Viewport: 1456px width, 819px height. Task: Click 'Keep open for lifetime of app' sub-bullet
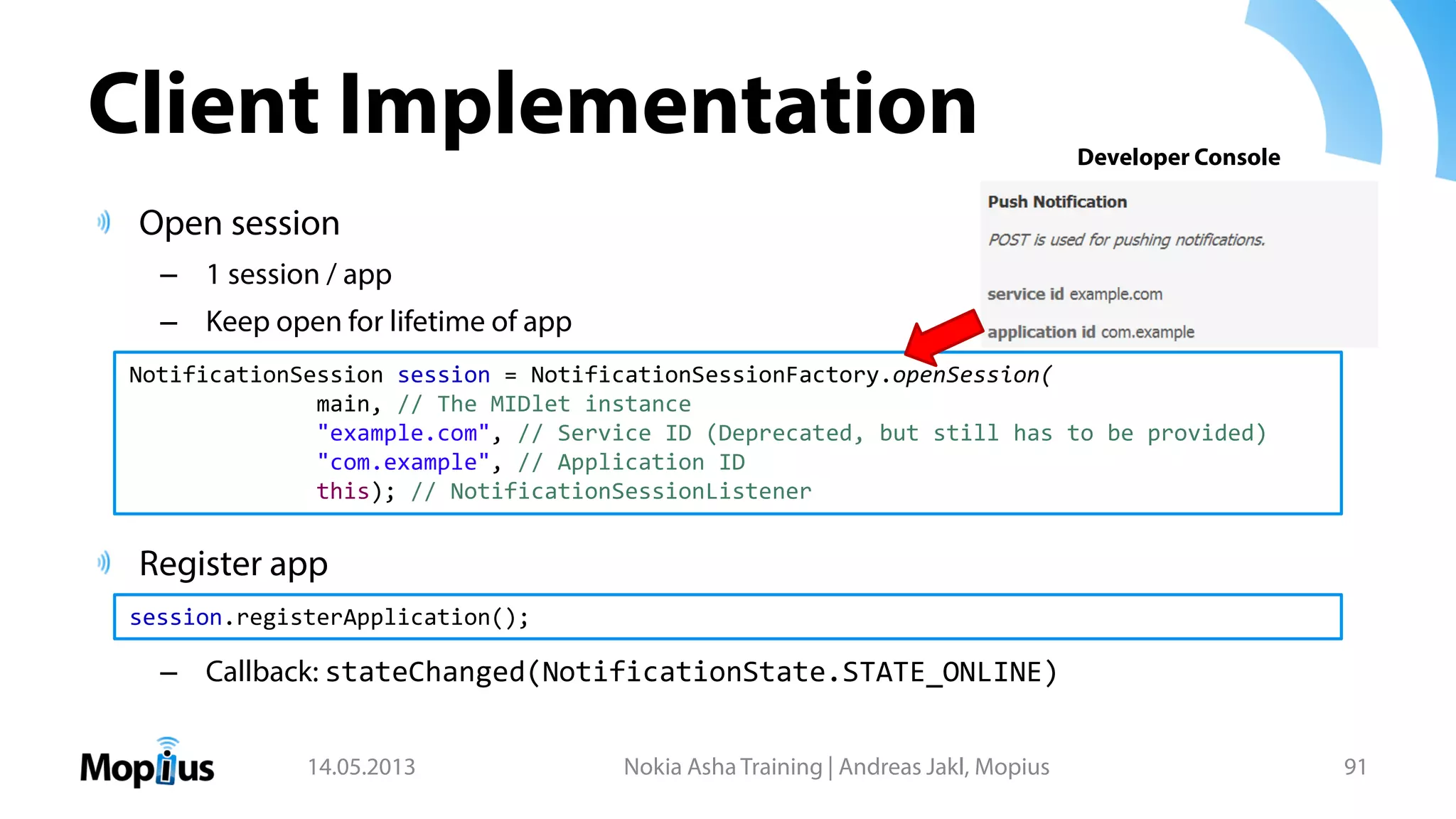click(x=389, y=322)
